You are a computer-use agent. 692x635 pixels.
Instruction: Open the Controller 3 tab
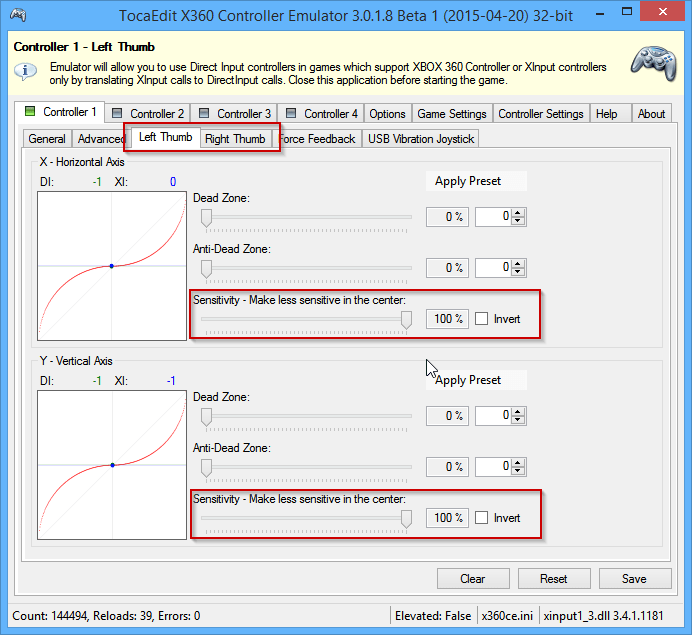click(x=235, y=113)
